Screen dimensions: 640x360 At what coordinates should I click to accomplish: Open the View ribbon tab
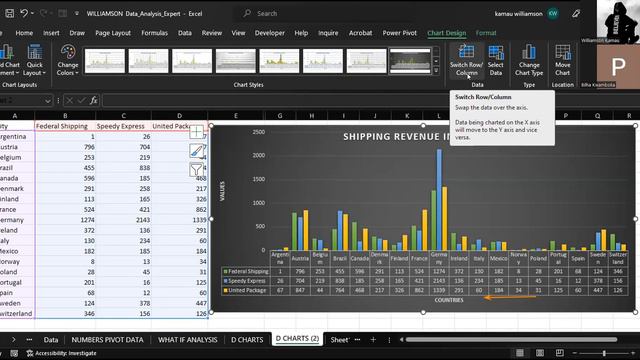click(238, 33)
